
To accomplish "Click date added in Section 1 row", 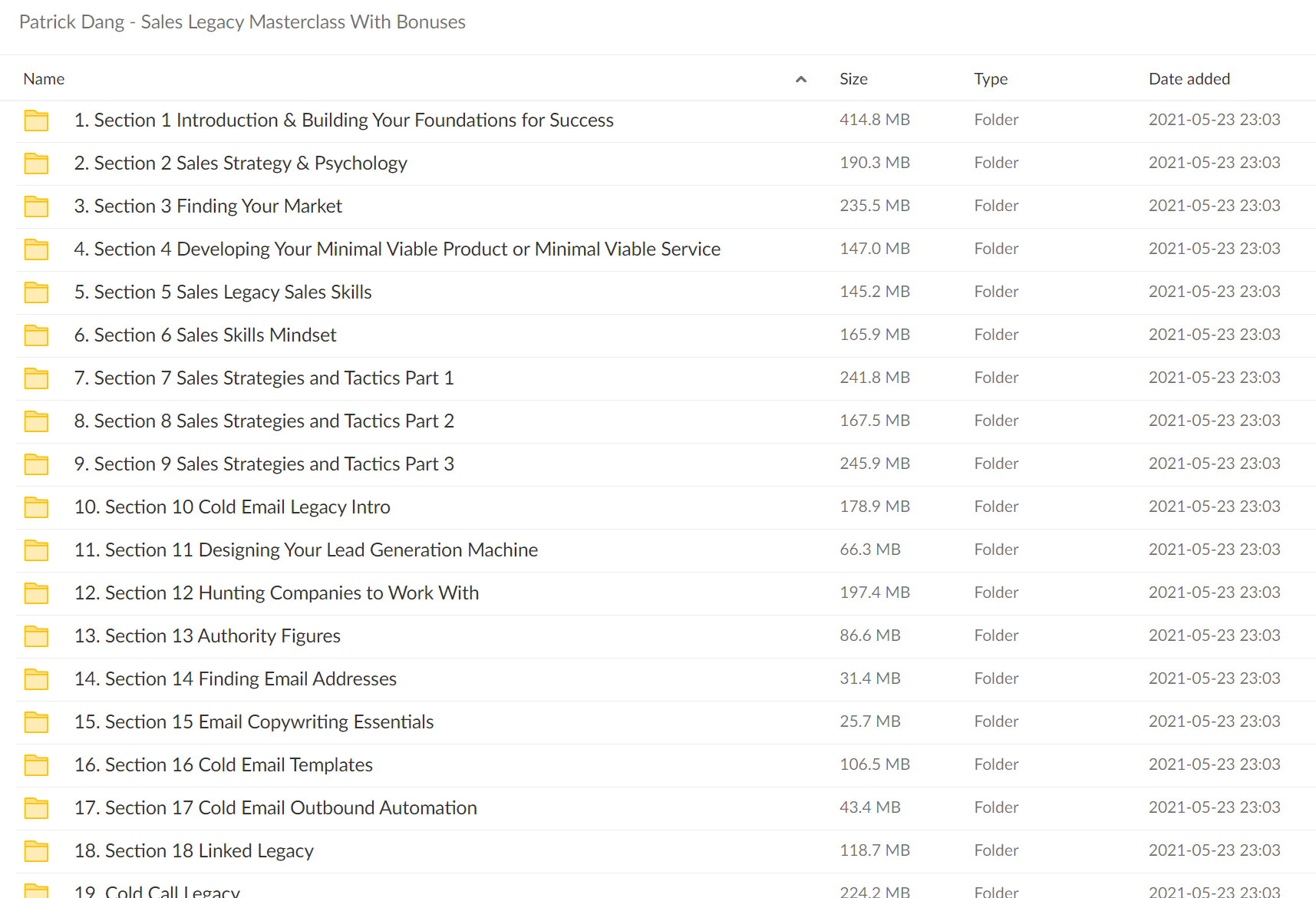I will pos(1214,120).
